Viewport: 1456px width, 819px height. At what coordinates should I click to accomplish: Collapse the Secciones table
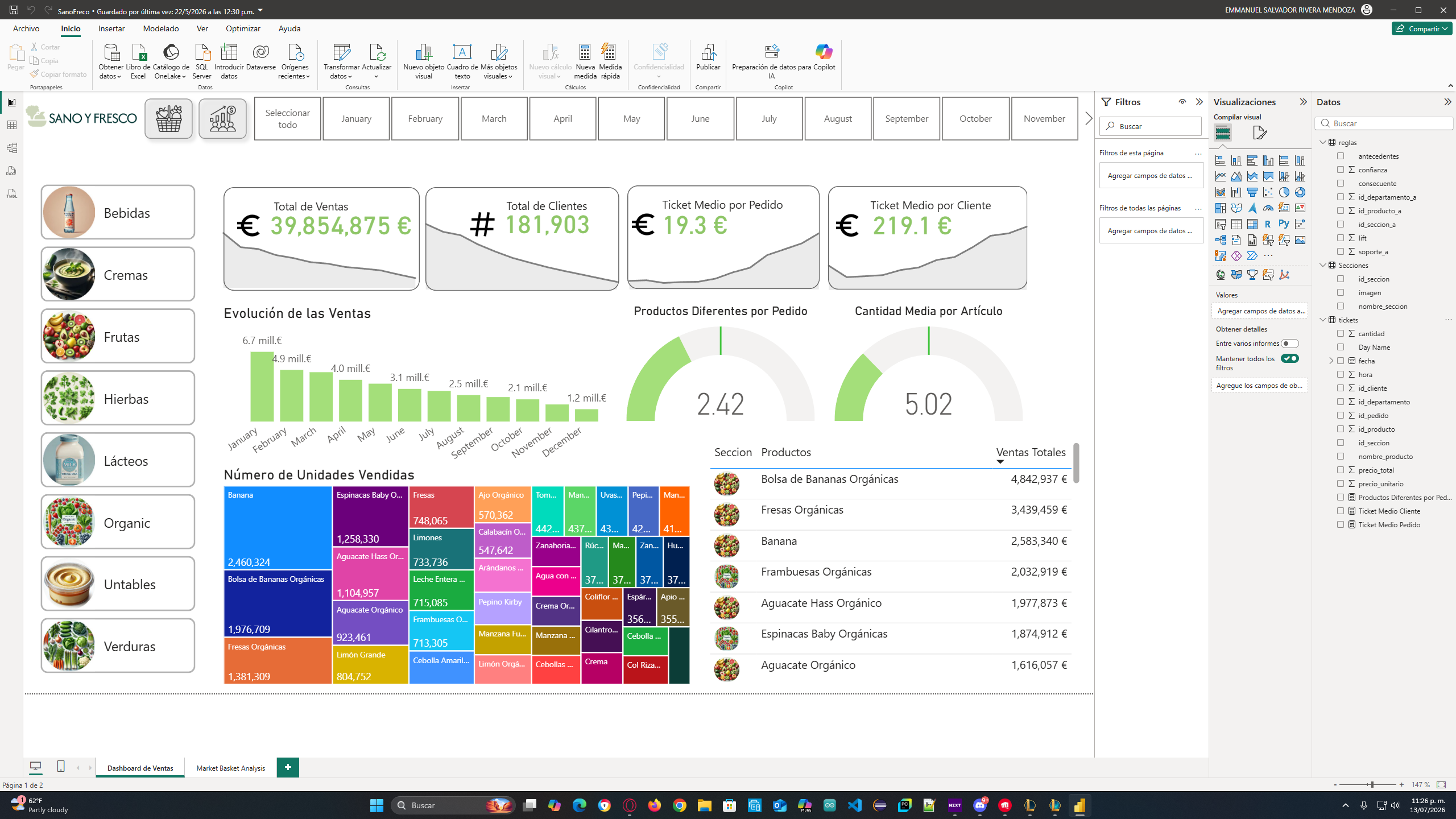pyautogui.click(x=1323, y=265)
